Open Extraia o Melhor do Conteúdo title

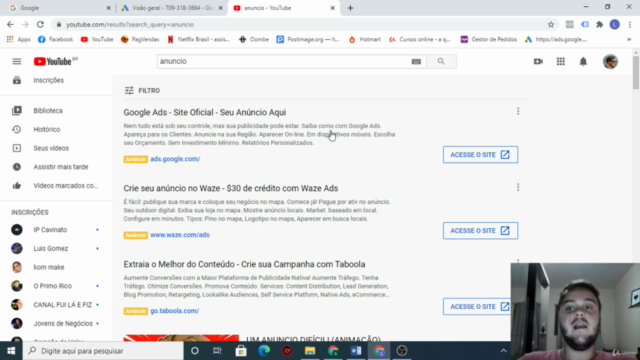[244, 264]
